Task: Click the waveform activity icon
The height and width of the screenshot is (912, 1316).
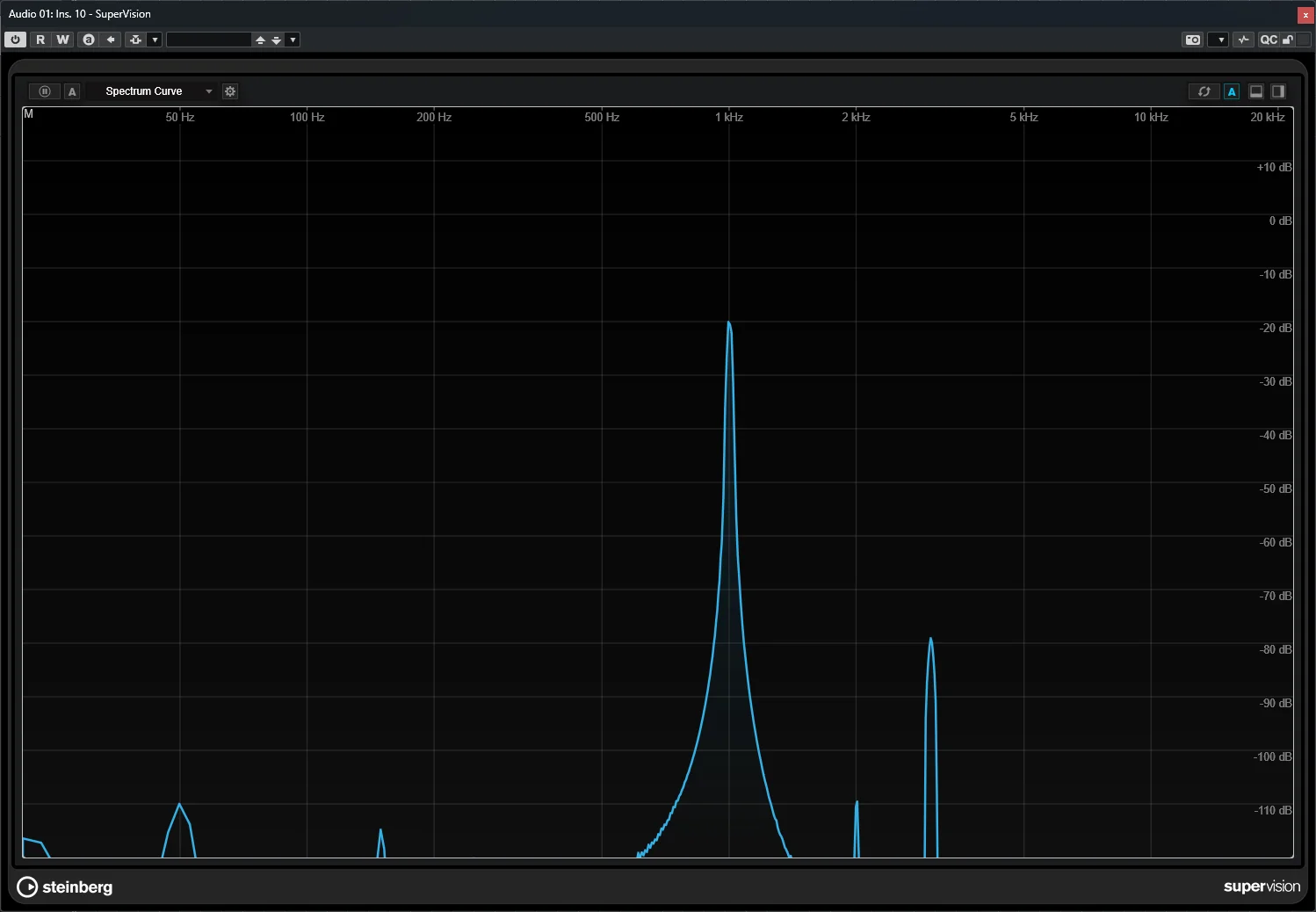Action: tap(1243, 40)
